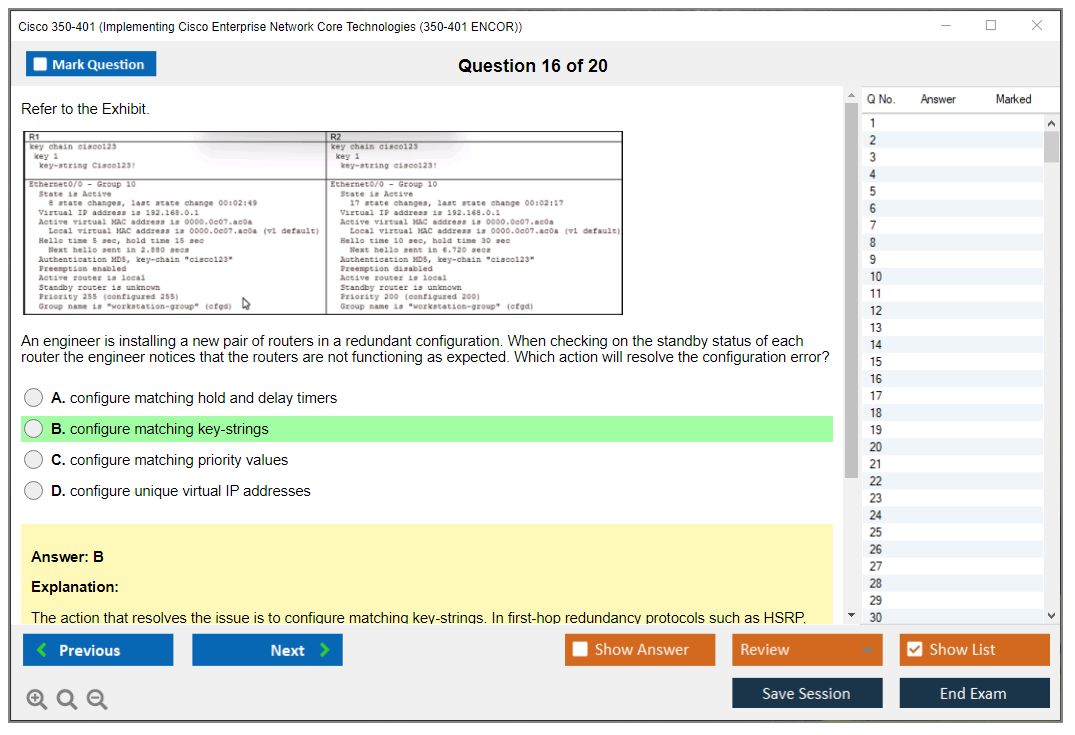Open question 20 from the list

click(x=952, y=447)
